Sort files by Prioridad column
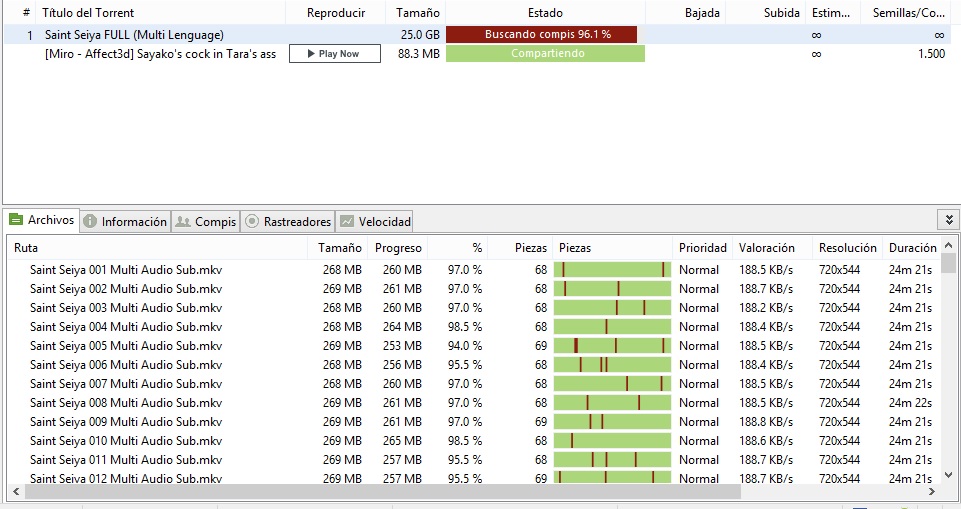961x509 pixels. tap(702, 248)
